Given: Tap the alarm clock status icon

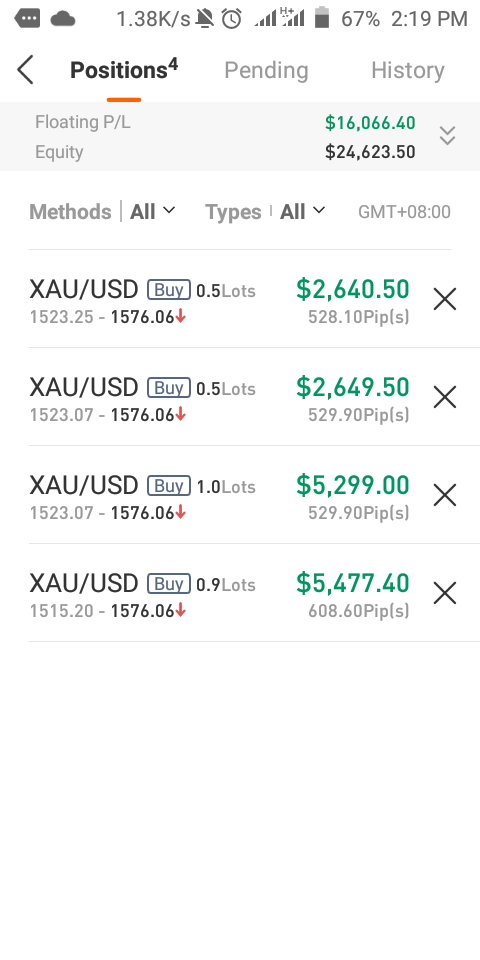Looking at the screenshot, I should (x=231, y=19).
